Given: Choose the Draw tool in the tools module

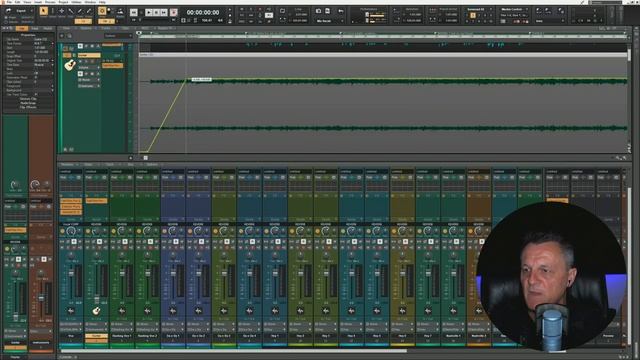Looking at the screenshot, I should click(x=80, y=11).
